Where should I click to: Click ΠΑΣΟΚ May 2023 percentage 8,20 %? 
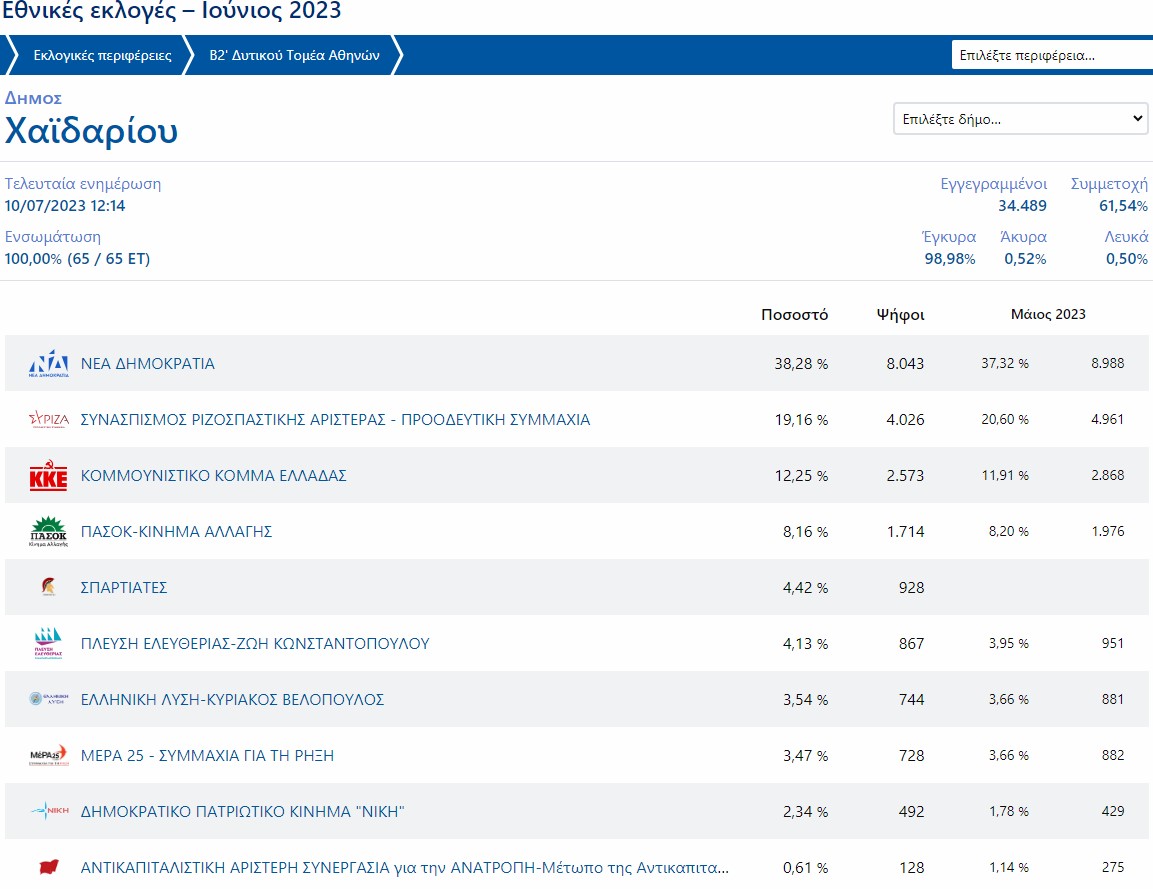point(1008,531)
